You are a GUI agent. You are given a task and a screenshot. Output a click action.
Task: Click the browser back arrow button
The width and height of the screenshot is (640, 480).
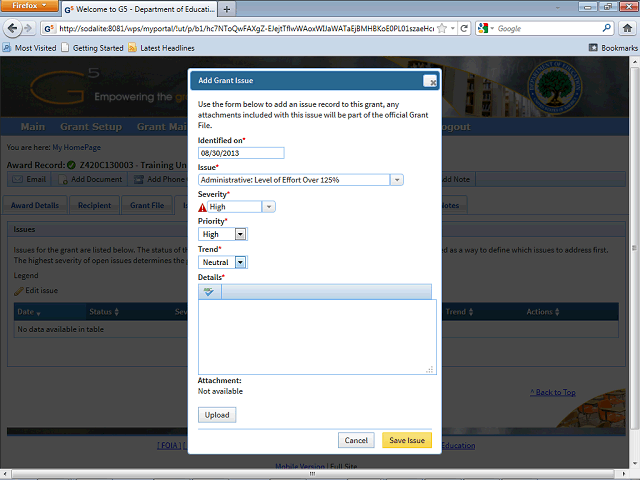coord(12,28)
